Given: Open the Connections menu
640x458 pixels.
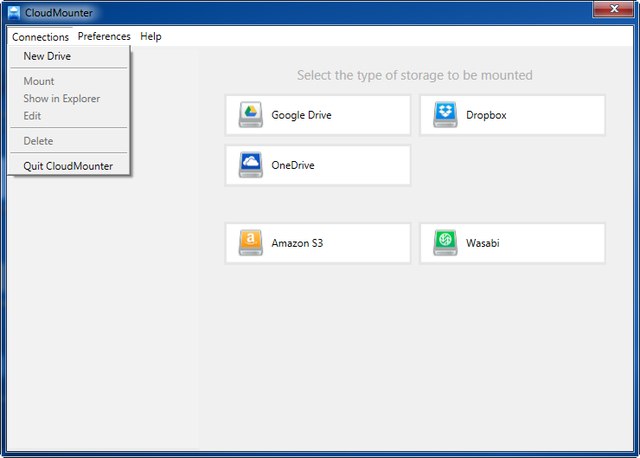Looking at the screenshot, I should [x=40, y=37].
